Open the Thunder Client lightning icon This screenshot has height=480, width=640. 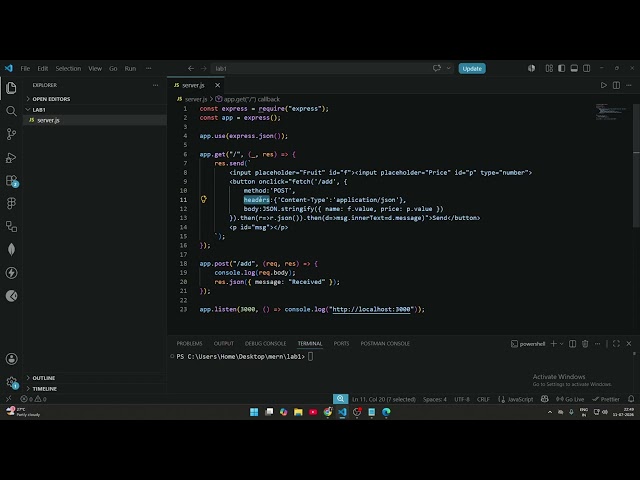click(x=11, y=273)
